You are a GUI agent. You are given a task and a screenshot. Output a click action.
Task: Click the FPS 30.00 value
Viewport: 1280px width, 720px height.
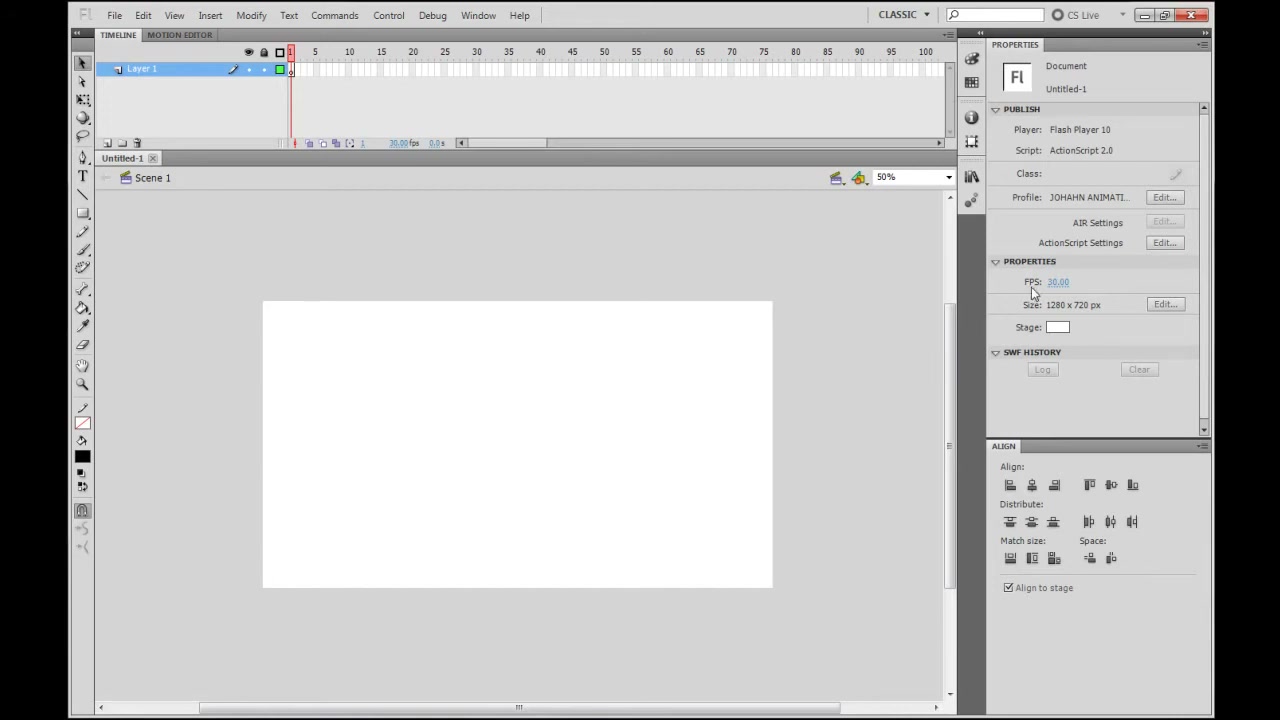pyautogui.click(x=1058, y=283)
